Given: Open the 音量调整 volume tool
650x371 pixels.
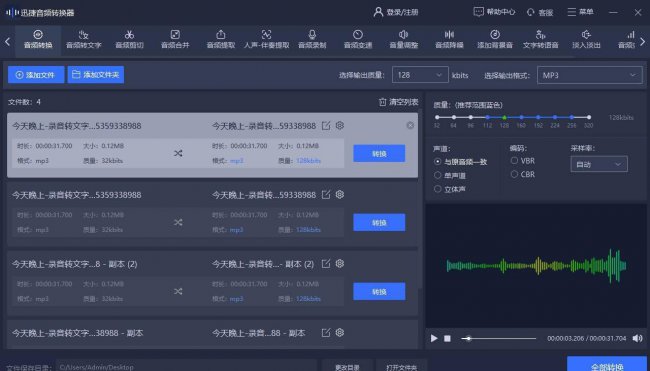Looking at the screenshot, I should coord(403,40).
